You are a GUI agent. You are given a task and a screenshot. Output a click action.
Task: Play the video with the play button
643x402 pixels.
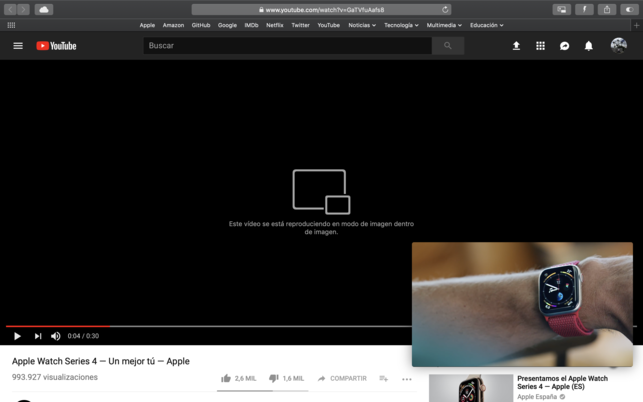point(17,336)
